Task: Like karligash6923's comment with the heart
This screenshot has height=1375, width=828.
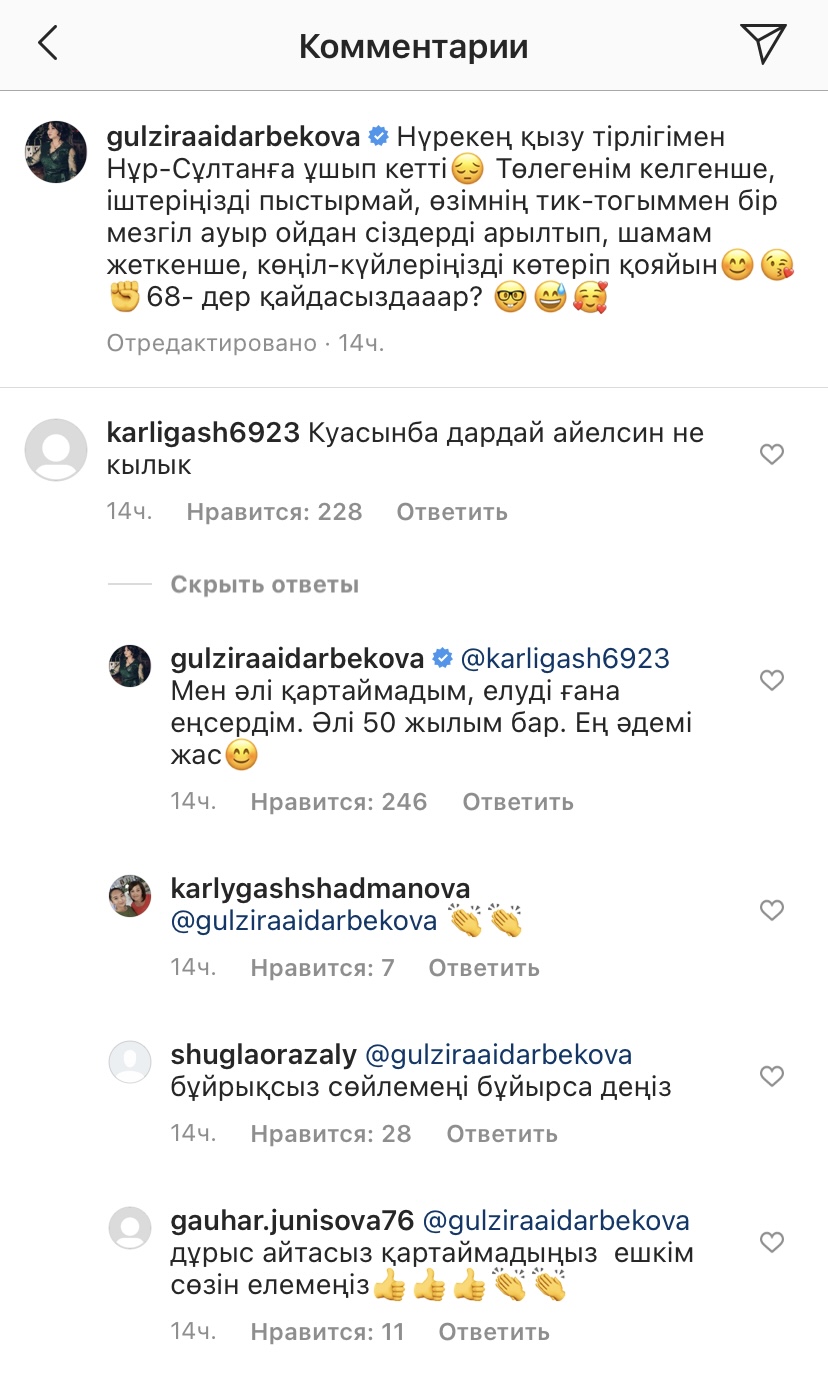Action: coord(772,455)
